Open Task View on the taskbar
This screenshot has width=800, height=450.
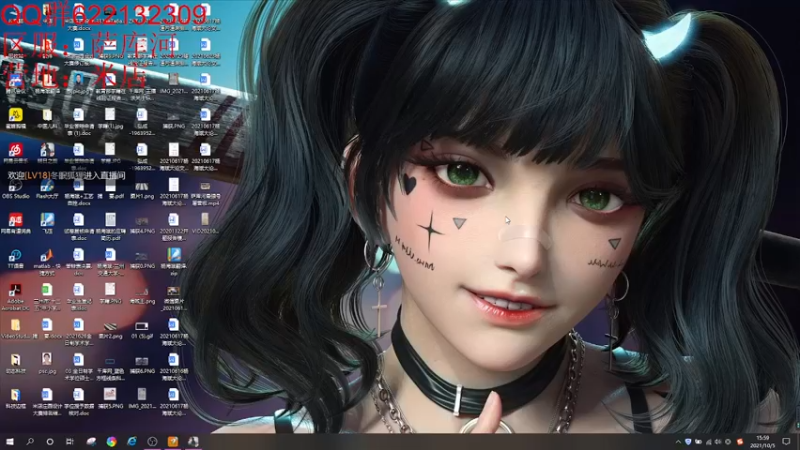pos(70,441)
